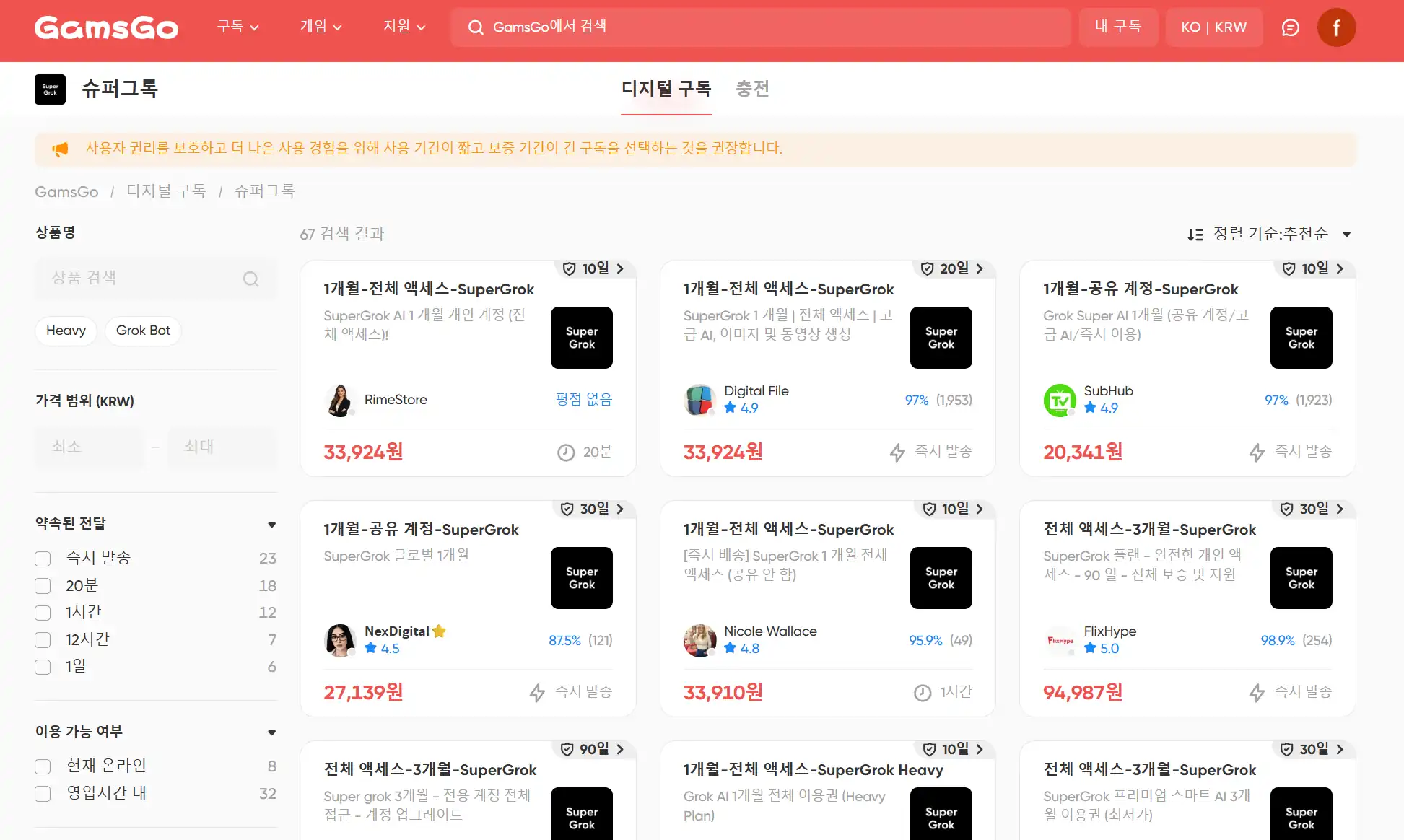The width and height of the screenshot is (1404, 840).
Task: Click RimeStore seller avatar
Action: click(x=339, y=400)
